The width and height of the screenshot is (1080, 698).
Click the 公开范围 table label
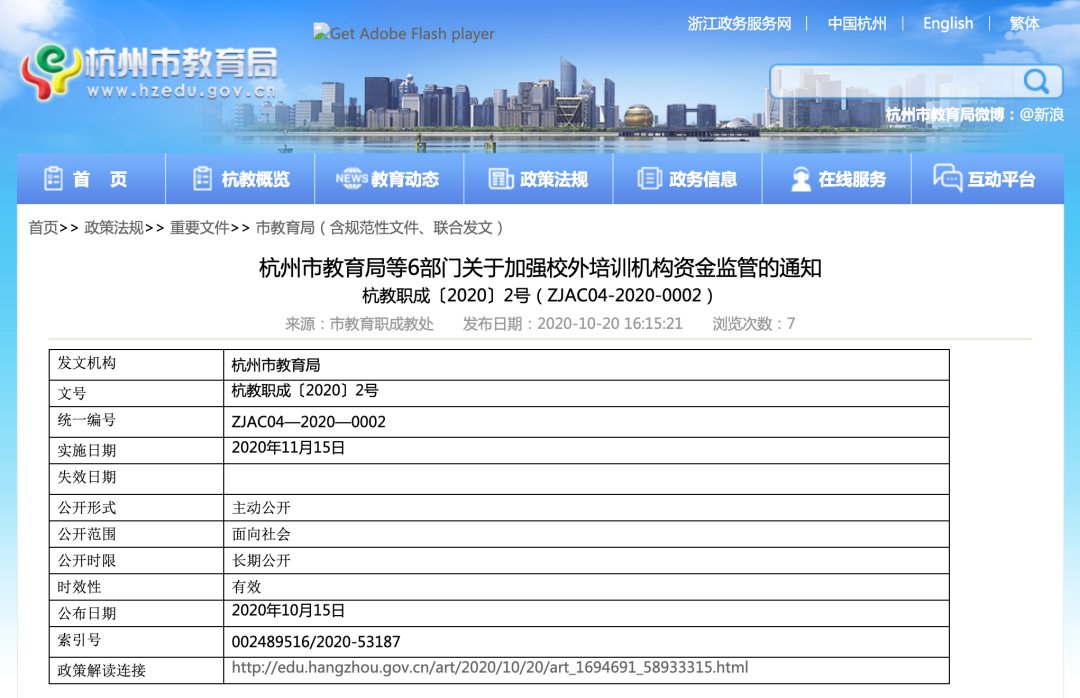tap(87, 534)
